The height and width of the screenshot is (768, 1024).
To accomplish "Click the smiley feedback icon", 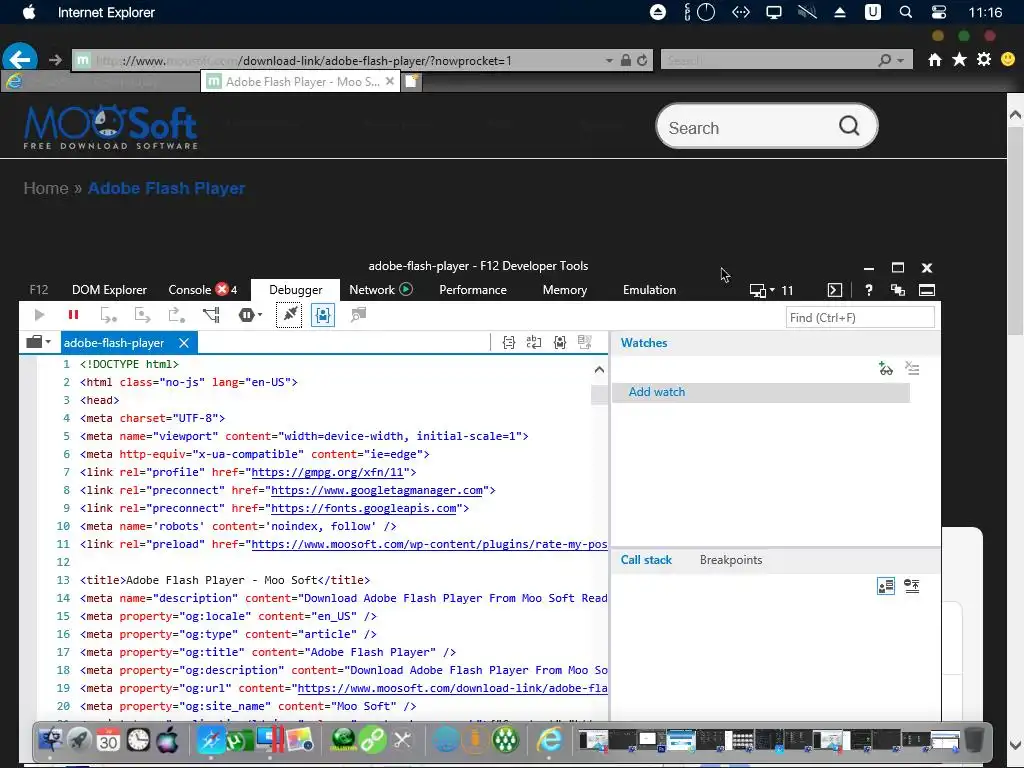I will [1008, 60].
